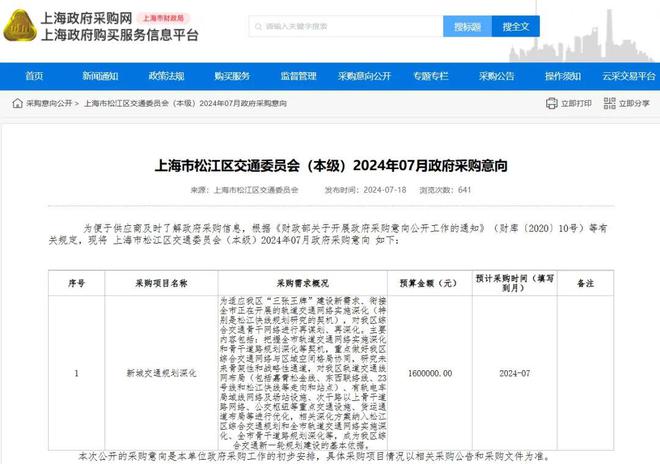This screenshot has height=464, width=660.
Task: Click the 2024-07 purchase time cell
Action: tap(514, 373)
